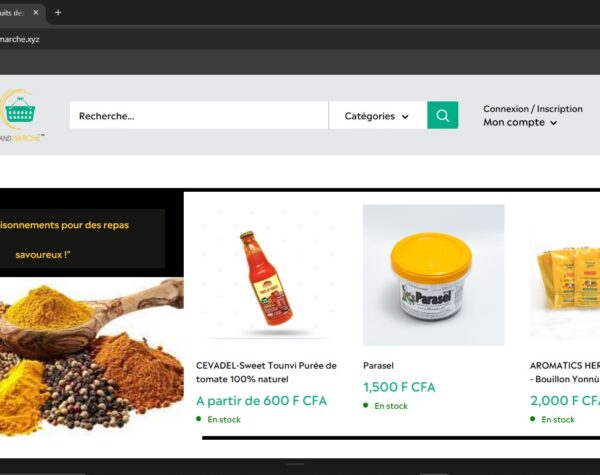
Task: Open the Mon compte dropdown menu
Action: [520, 122]
